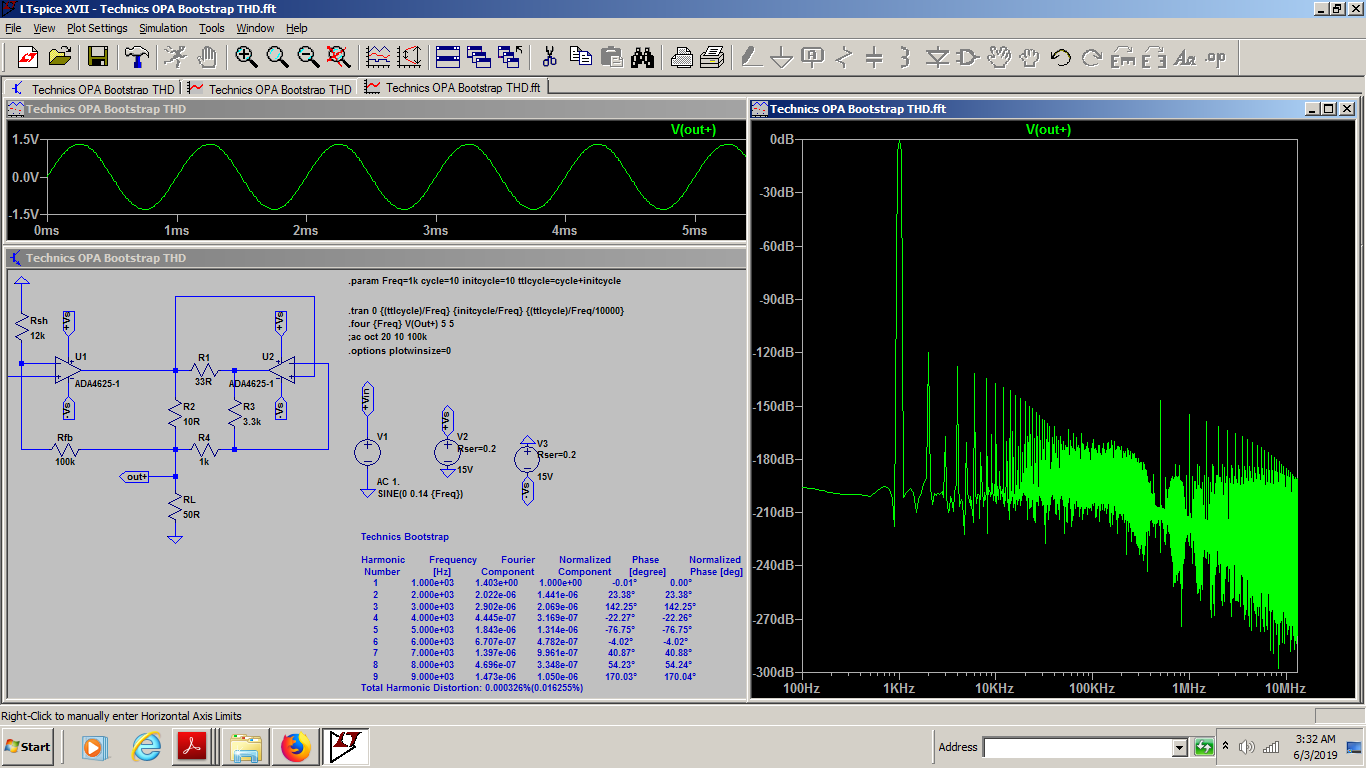Image resolution: width=1366 pixels, height=768 pixels.
Task: Click the Rfb 100k resistor in schematic
Action: [65, 450]
